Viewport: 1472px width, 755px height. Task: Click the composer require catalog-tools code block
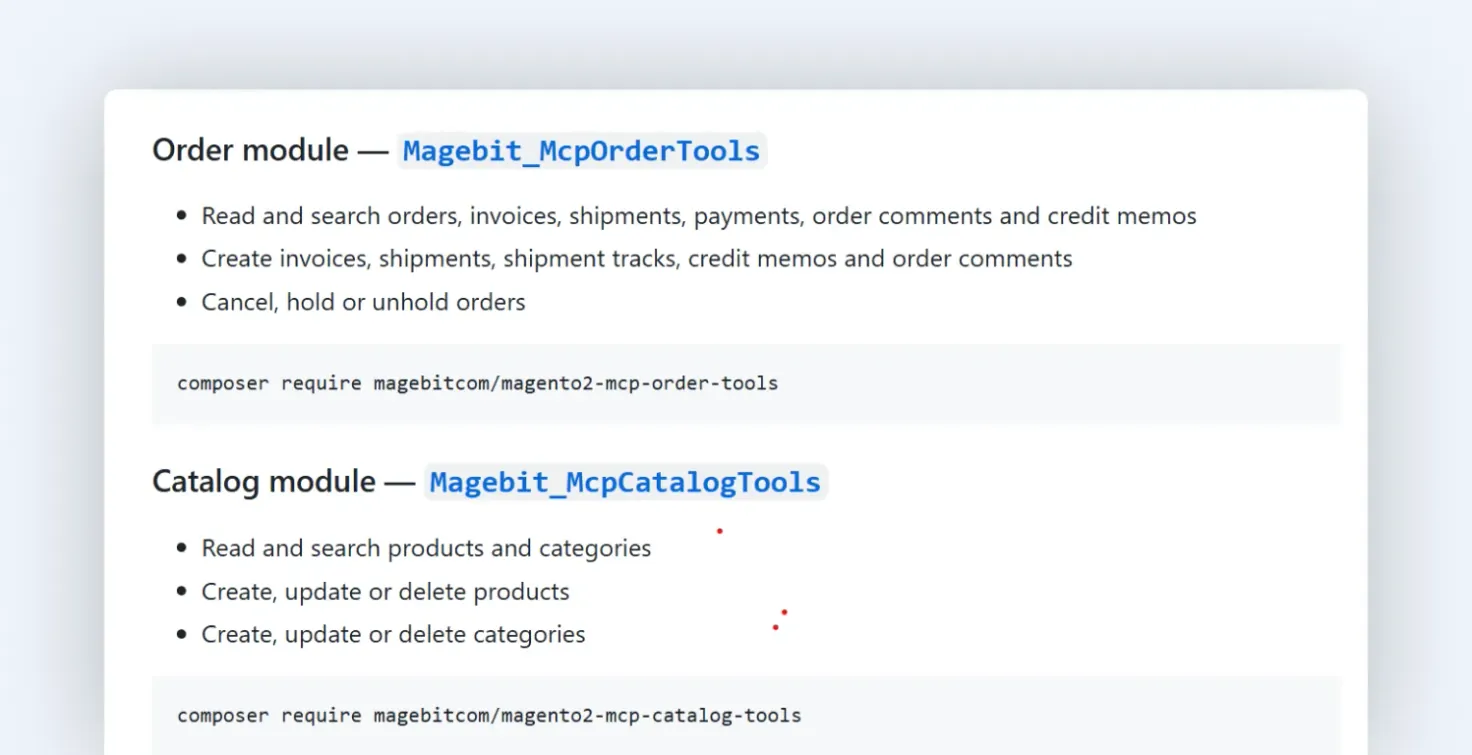coord(746,715)
